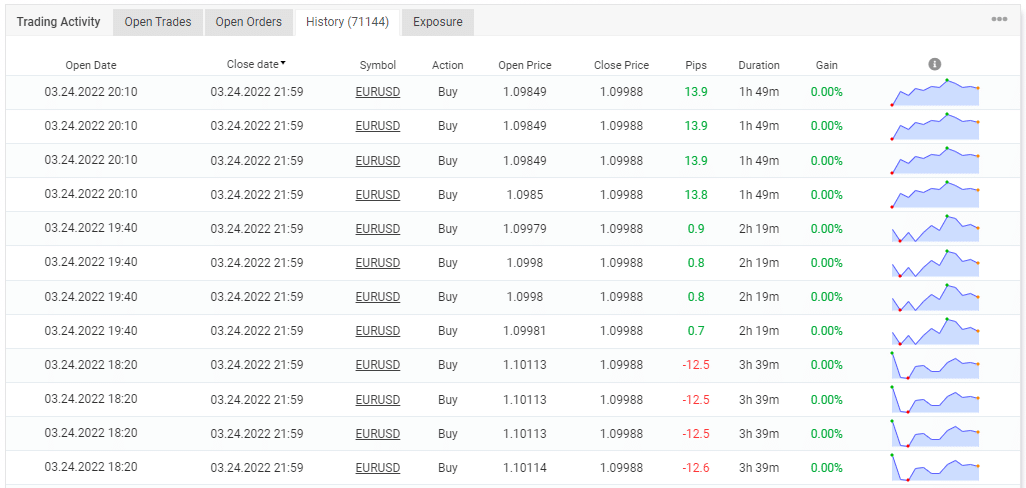Click EURUSD link in the 0.7 pips row

click(378, 331)
